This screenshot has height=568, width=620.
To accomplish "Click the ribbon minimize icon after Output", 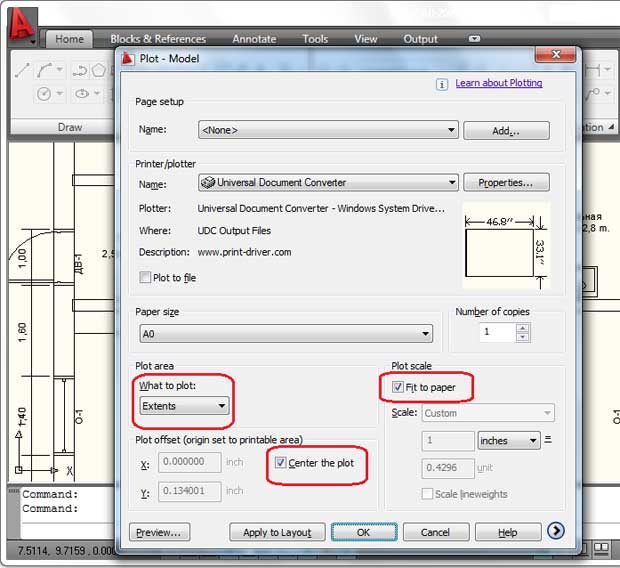I will click(474, 38).
